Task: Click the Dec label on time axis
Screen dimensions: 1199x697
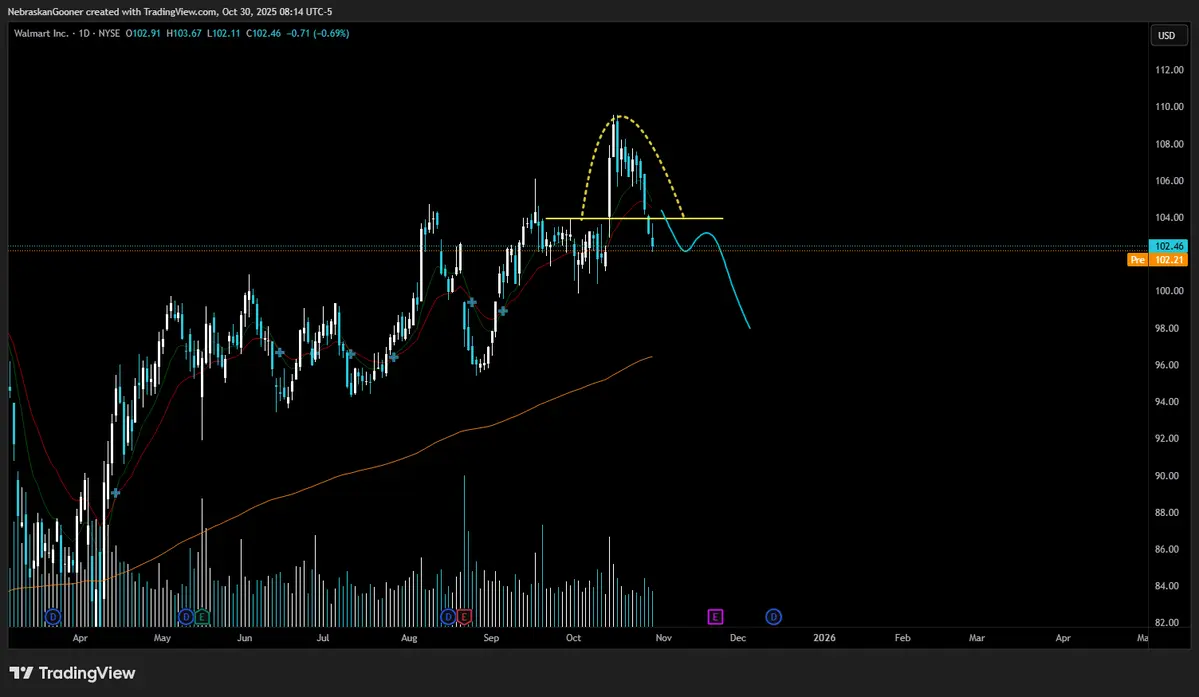Action: (x=738, y=637)
